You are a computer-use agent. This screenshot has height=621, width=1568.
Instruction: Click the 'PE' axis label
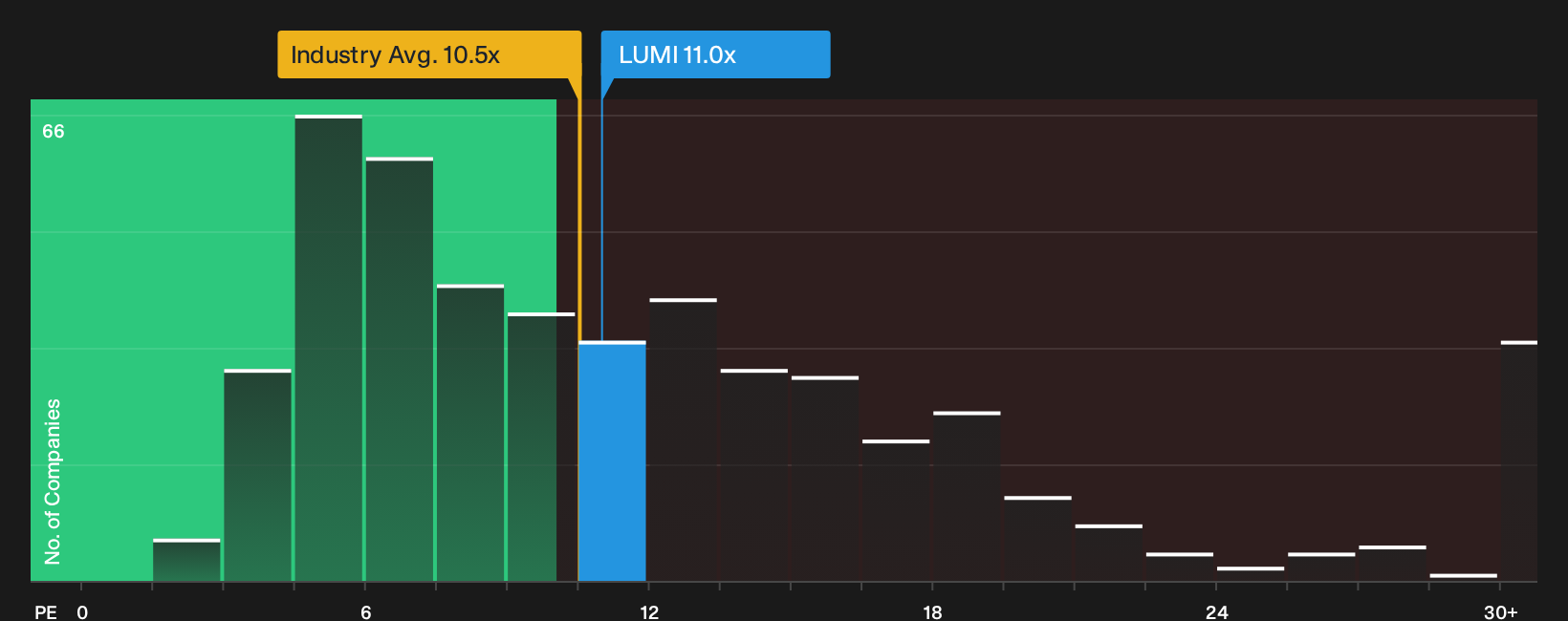coord(46,612)
